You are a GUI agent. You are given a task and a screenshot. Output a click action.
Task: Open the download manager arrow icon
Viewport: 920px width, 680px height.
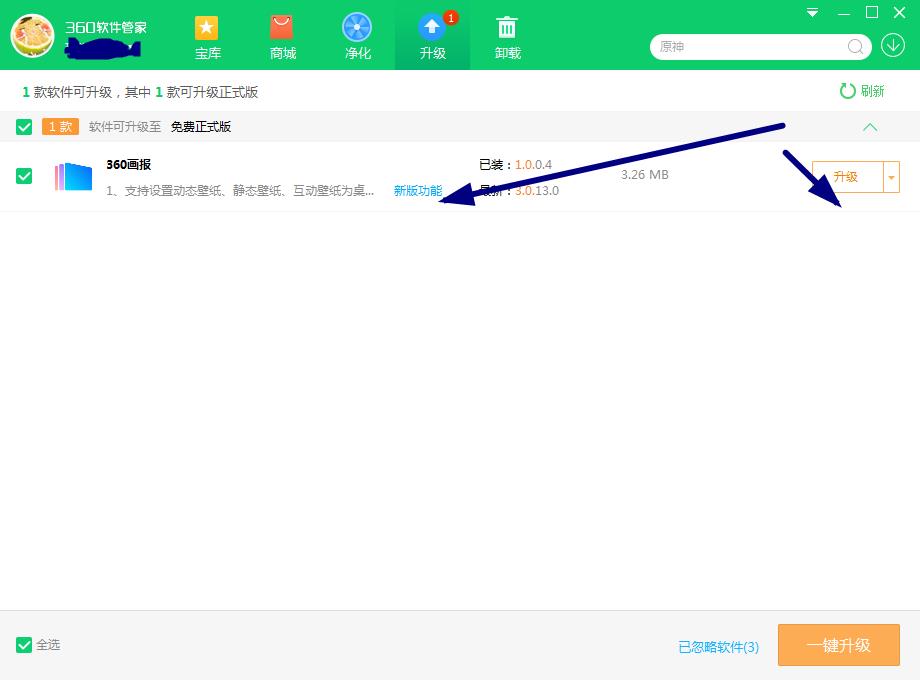click(892, 46)
